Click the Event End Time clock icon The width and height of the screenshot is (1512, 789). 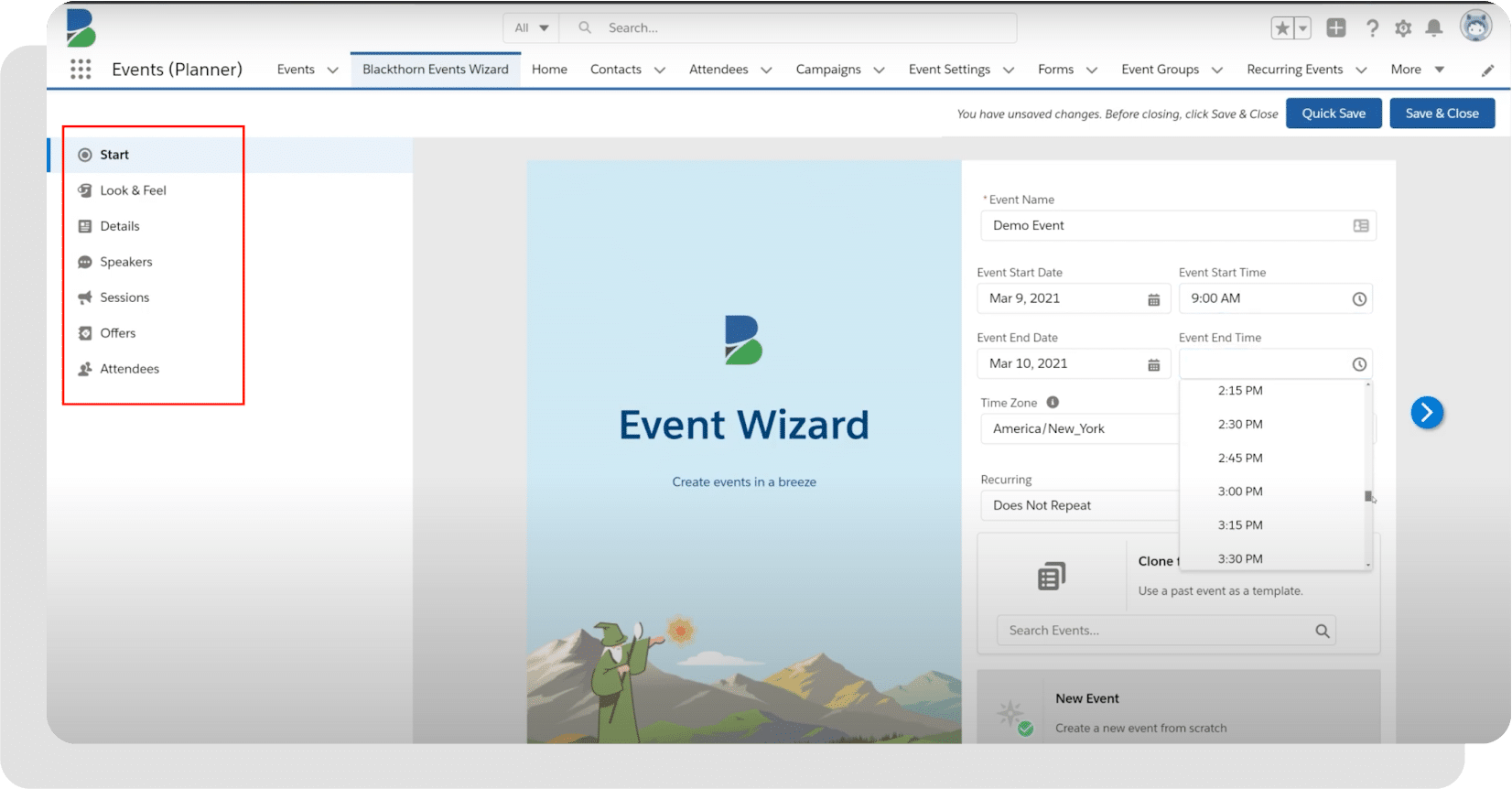click(1359, 364)
